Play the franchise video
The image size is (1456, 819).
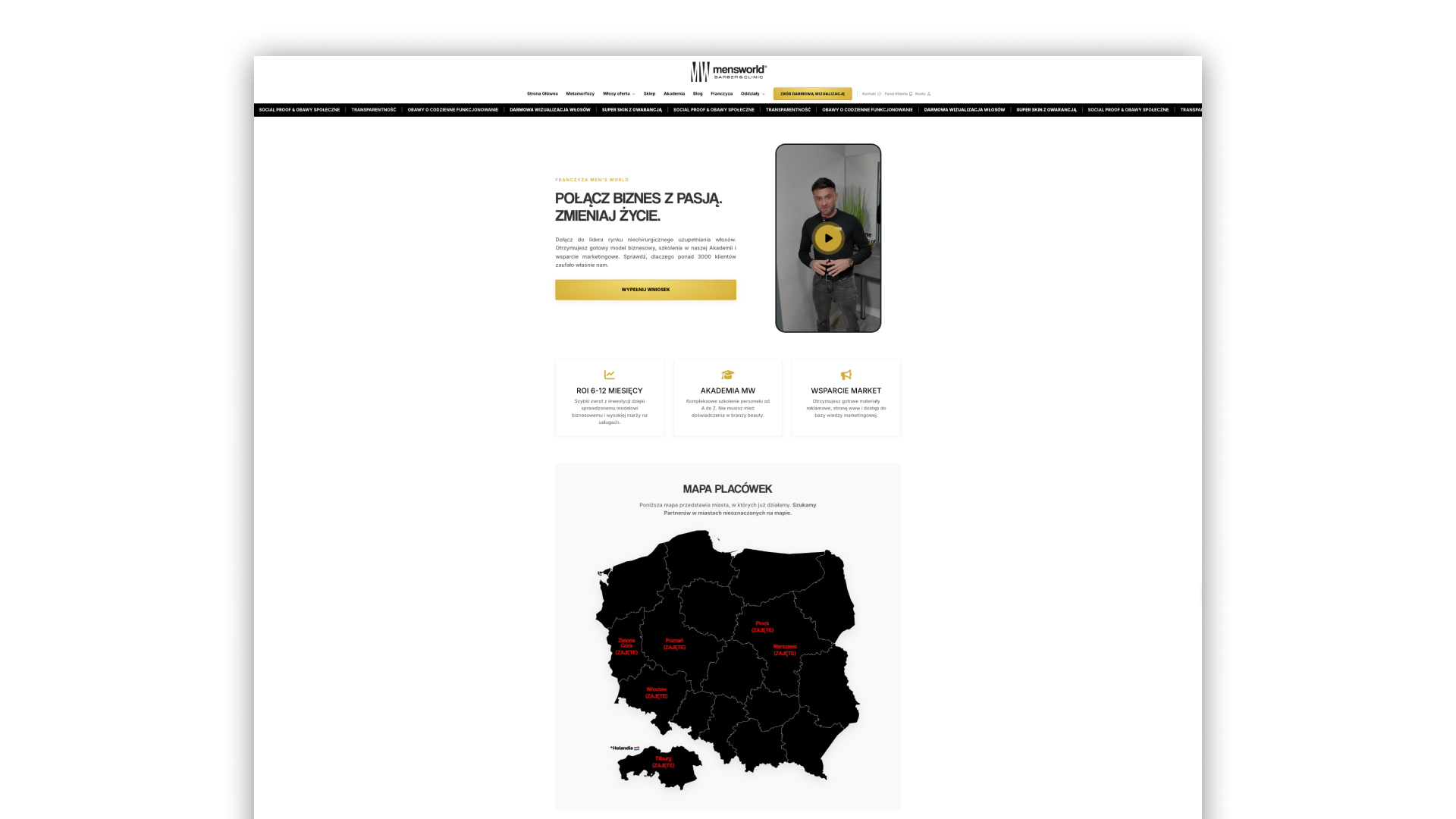[828, 238]
